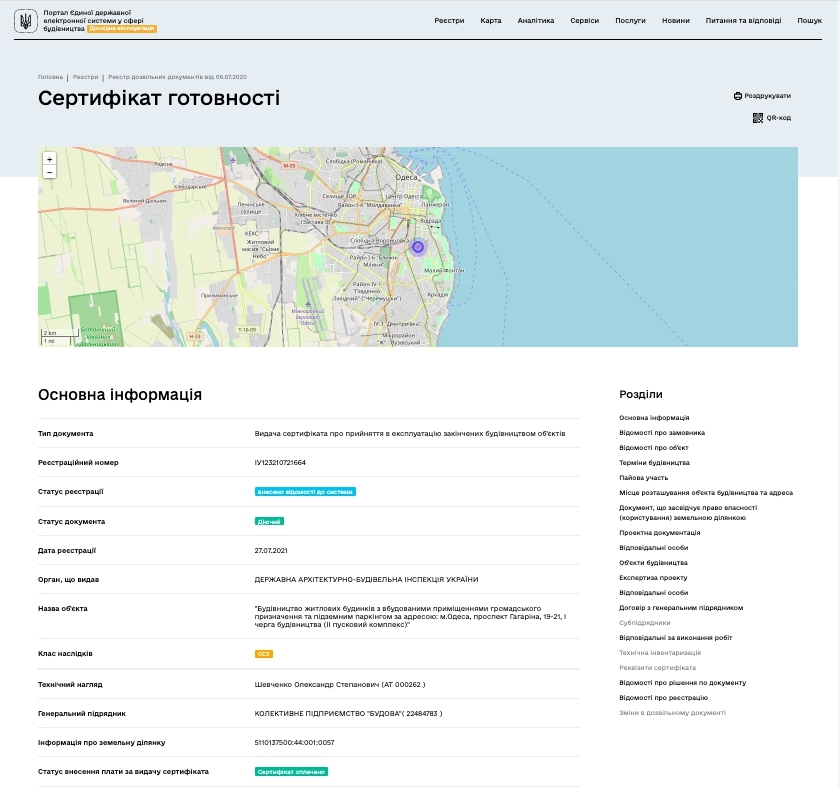
Task: Jump to section Об'єкти будівництва
Action: (653, 563)
